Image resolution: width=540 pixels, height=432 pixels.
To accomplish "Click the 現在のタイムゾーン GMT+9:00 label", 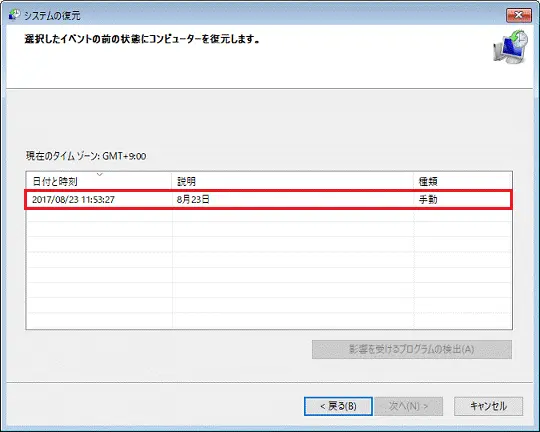I will [x=86, y=156].
